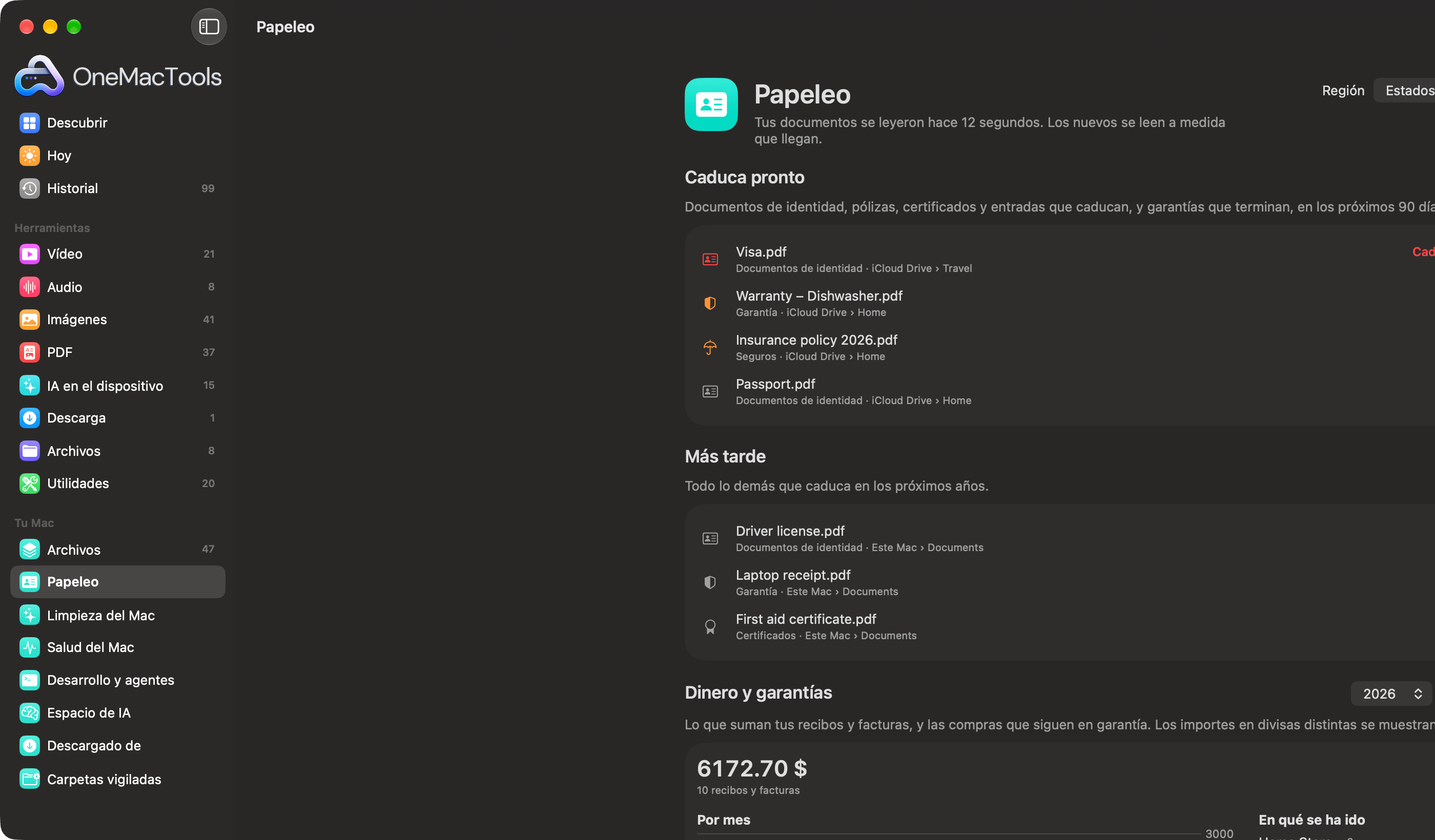Open the PDF tools category
1435x840 pixels.
coord(117,352)
